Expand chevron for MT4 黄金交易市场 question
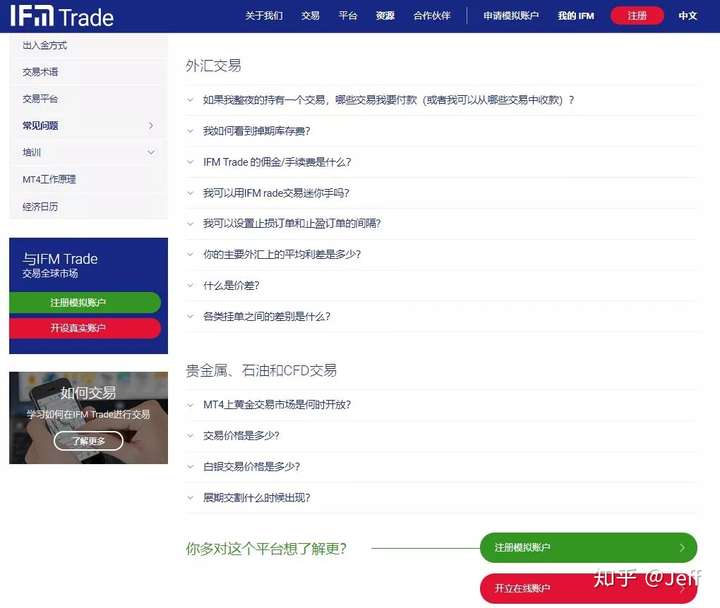The width and height of the screenshot is (720, 608). 190,405
